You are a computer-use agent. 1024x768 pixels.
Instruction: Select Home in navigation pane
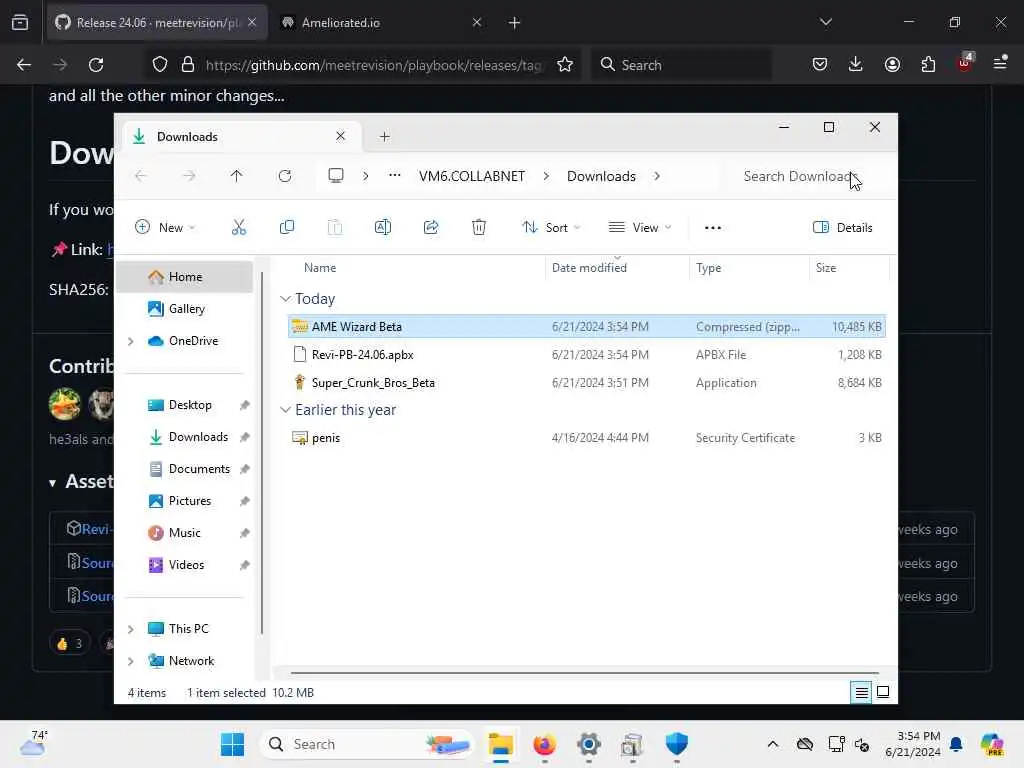tap(185, 277)
